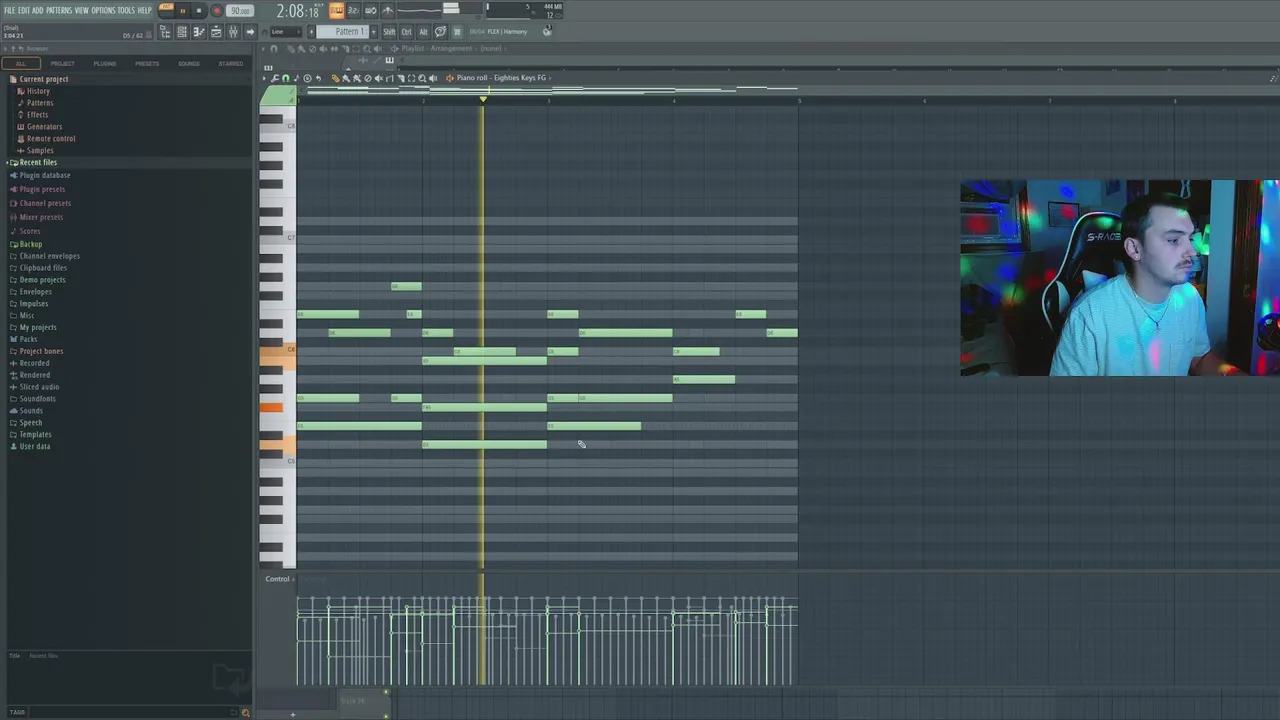Image resolution: width=1280 pixels, height=720 pixels.
Task: Expand the Mixer presets folder
Action: [41, 217]
